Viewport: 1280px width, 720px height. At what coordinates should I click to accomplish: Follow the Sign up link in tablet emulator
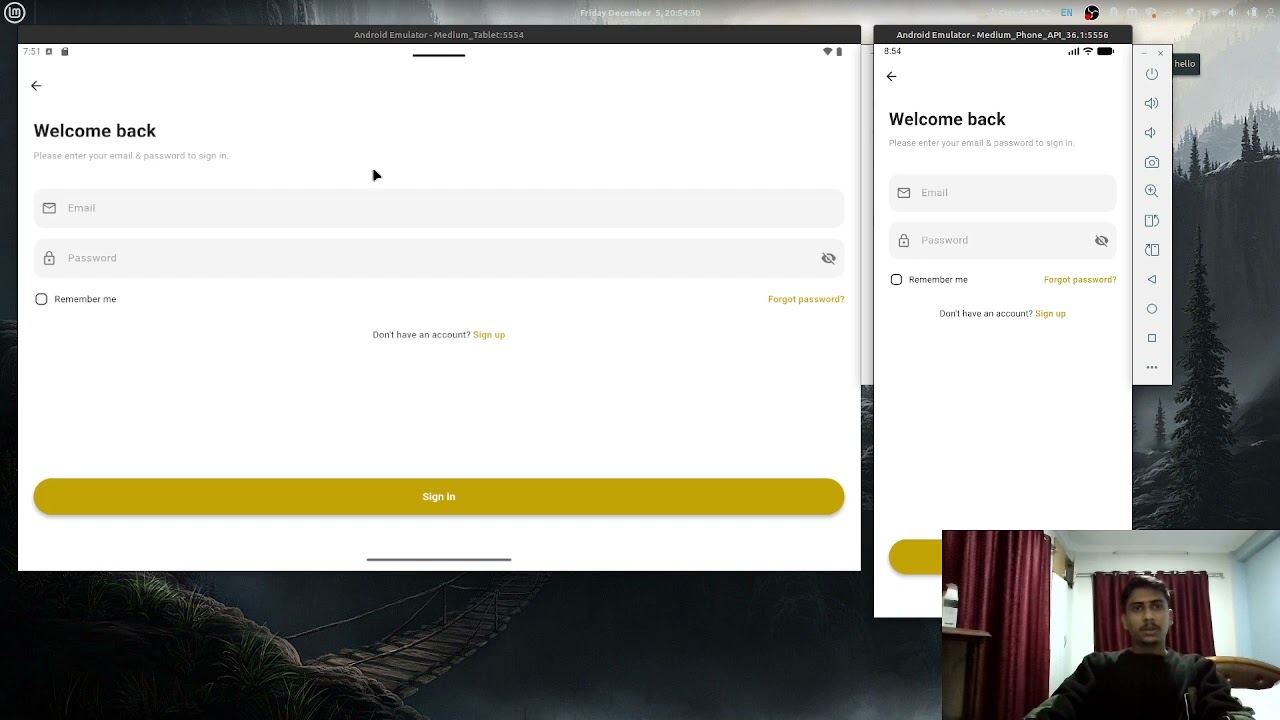point(489,335)
